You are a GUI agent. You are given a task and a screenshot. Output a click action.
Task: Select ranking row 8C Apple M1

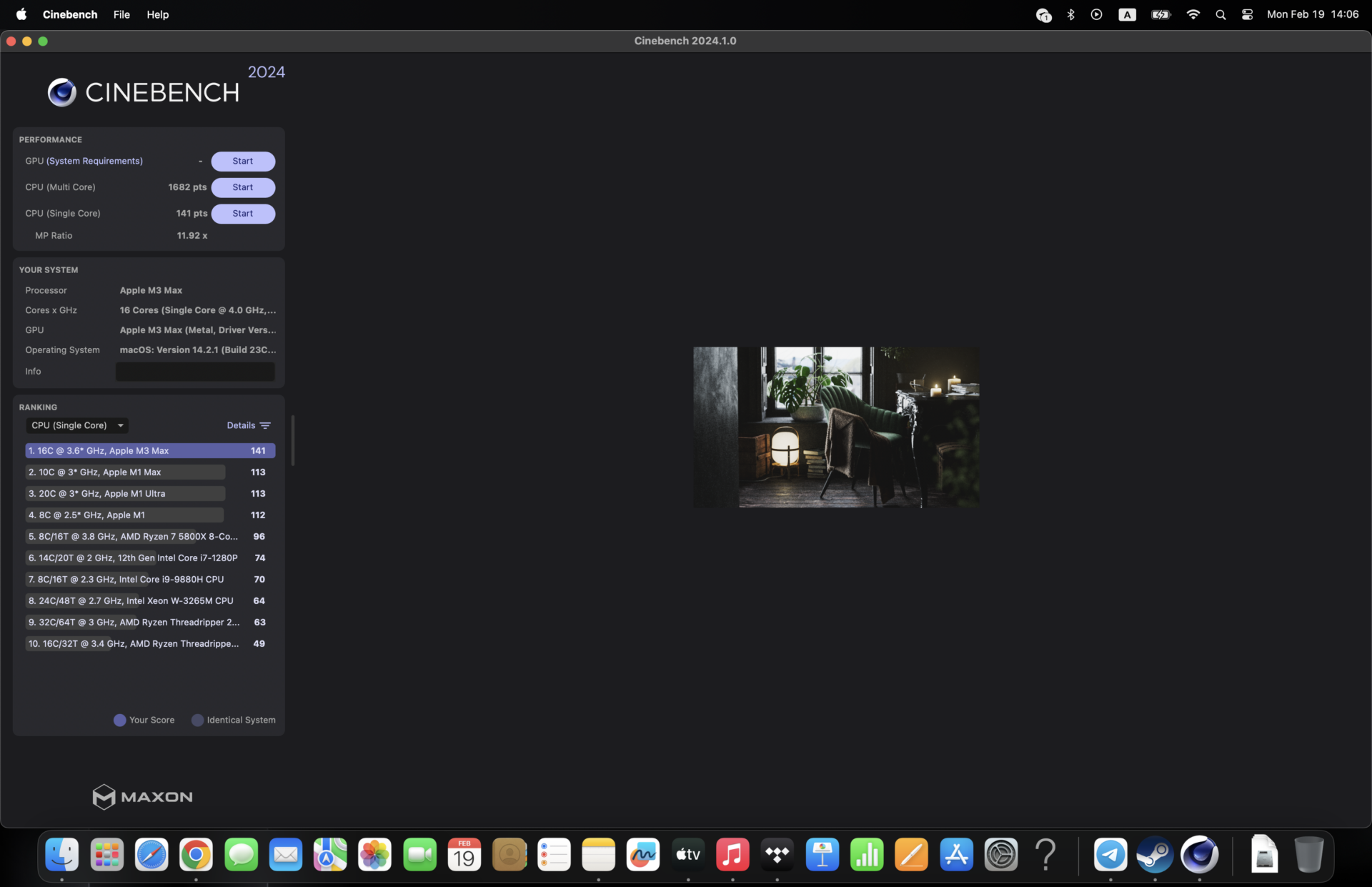[150, 515]
